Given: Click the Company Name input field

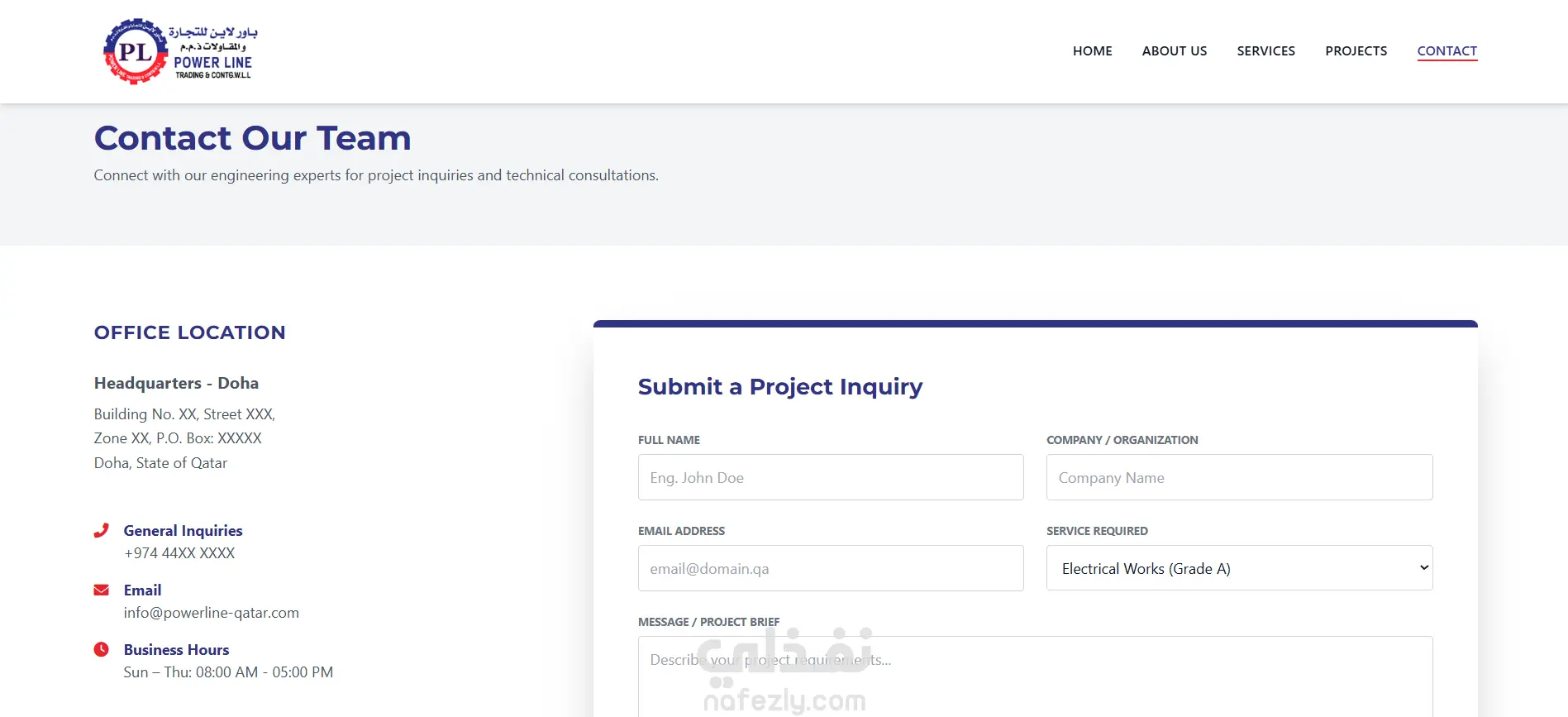Looking at the screenshot, I should click(1239, 477).
